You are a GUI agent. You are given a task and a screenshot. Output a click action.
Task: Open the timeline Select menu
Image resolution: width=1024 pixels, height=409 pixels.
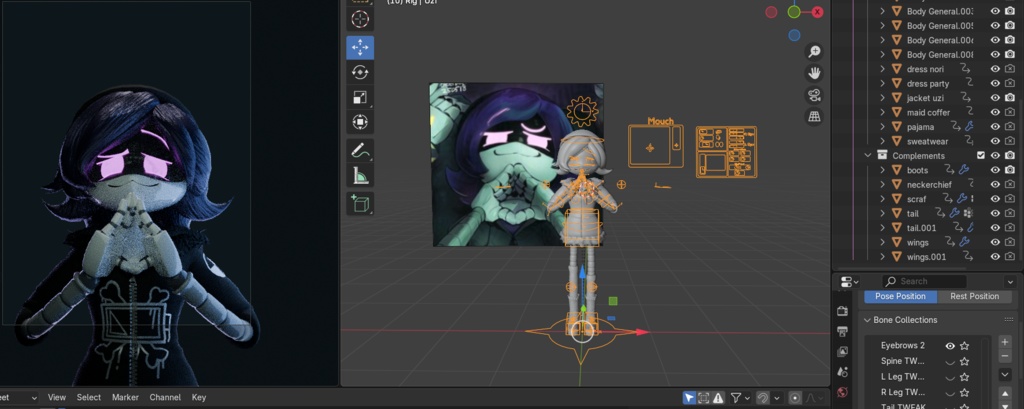89,397
